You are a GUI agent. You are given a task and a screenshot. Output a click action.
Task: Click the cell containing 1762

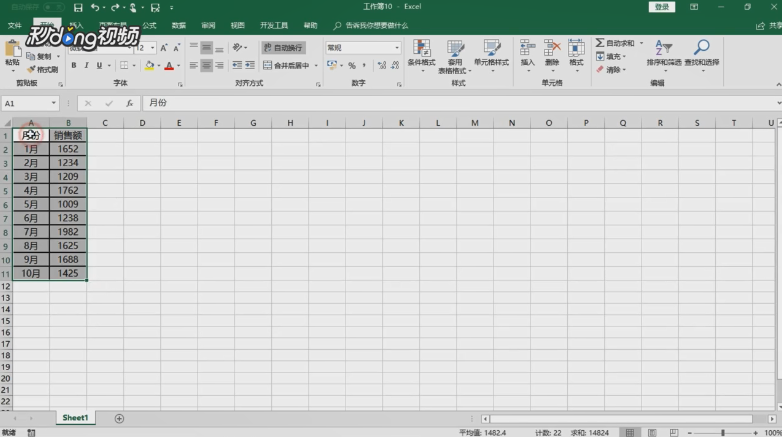tap(68, 191)
